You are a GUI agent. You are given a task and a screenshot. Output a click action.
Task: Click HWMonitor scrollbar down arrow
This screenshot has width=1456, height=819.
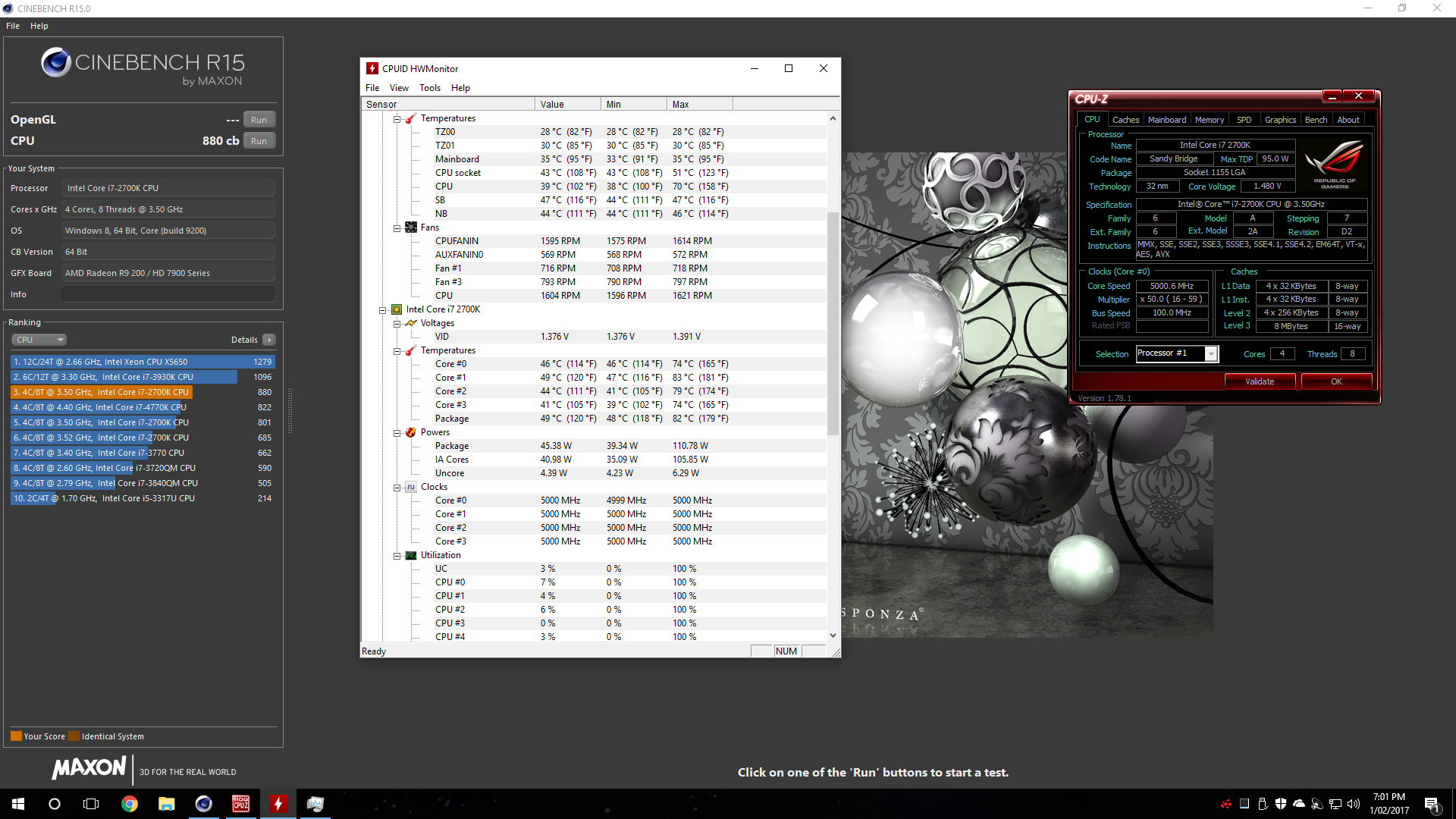(833, 635)
